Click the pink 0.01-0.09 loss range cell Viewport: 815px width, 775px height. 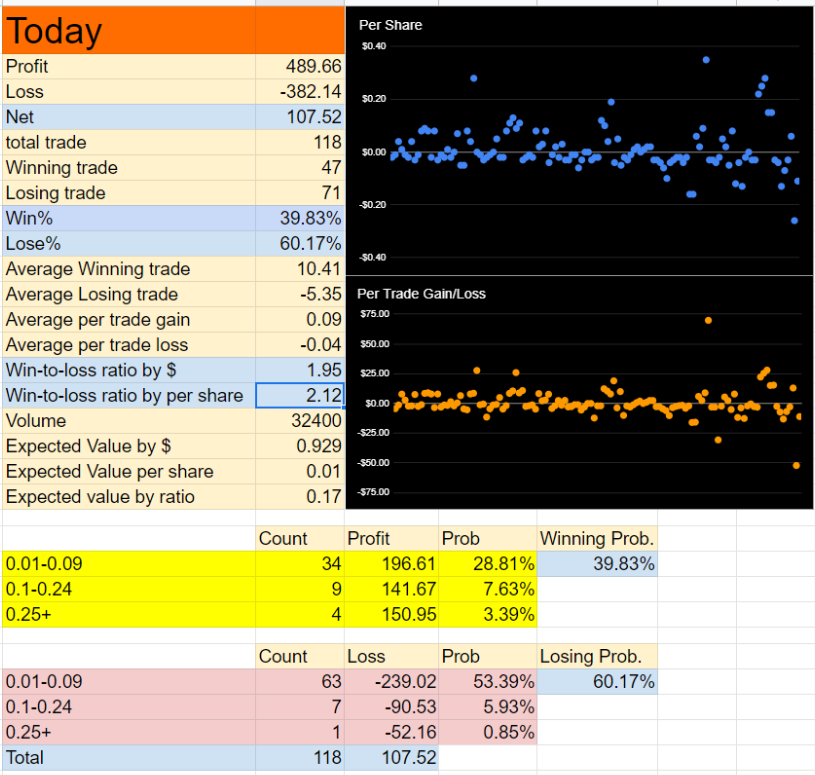coord(129,682)
